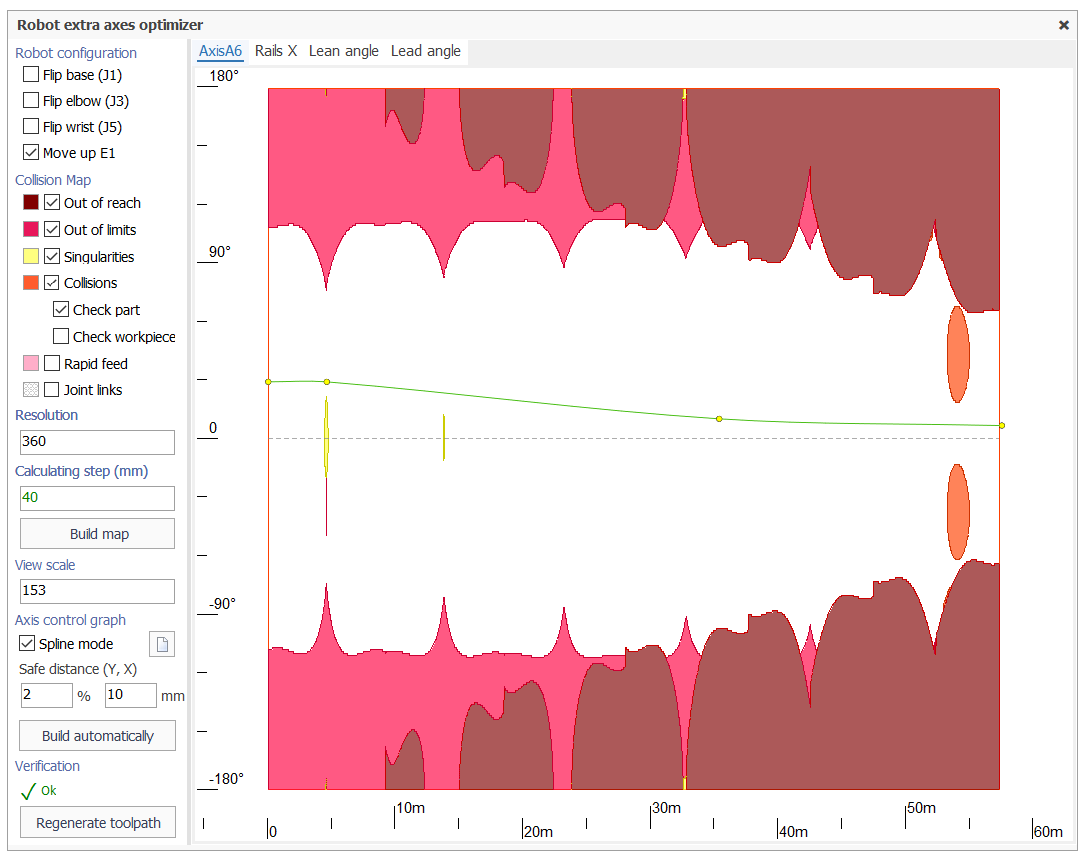The width and height of the screenshot is (1083, 856).
Task: Click the orange Collisions color swatch
Action: [x=31, y=283]
